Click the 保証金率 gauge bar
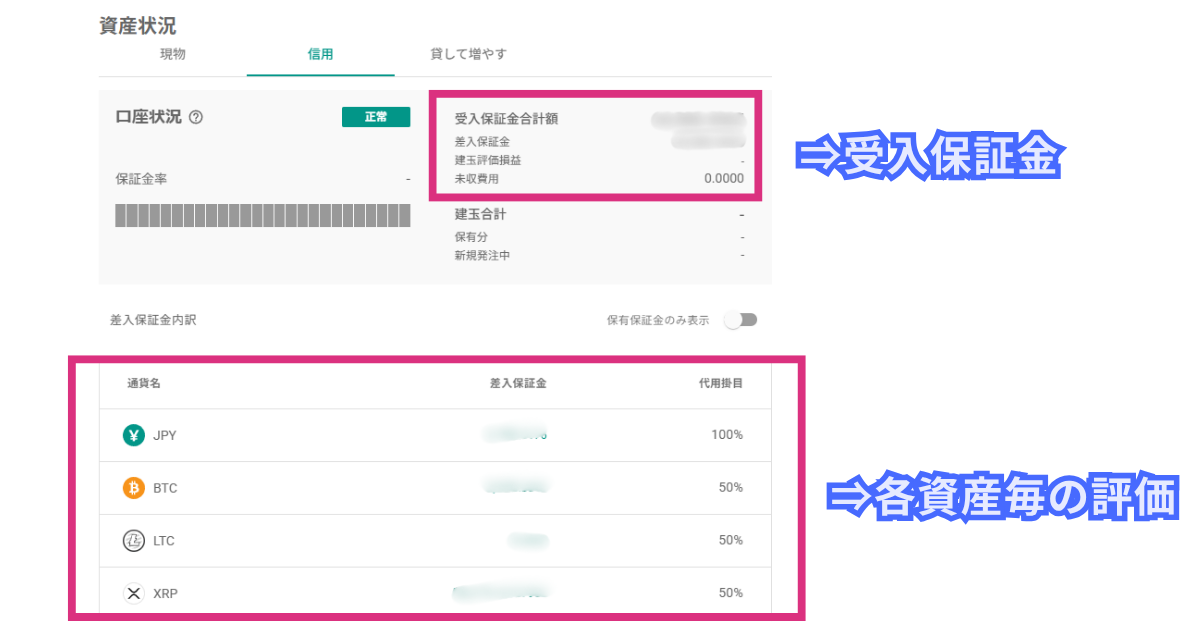The width and height of the screenshot is (1200, 630). coord(263,215)
